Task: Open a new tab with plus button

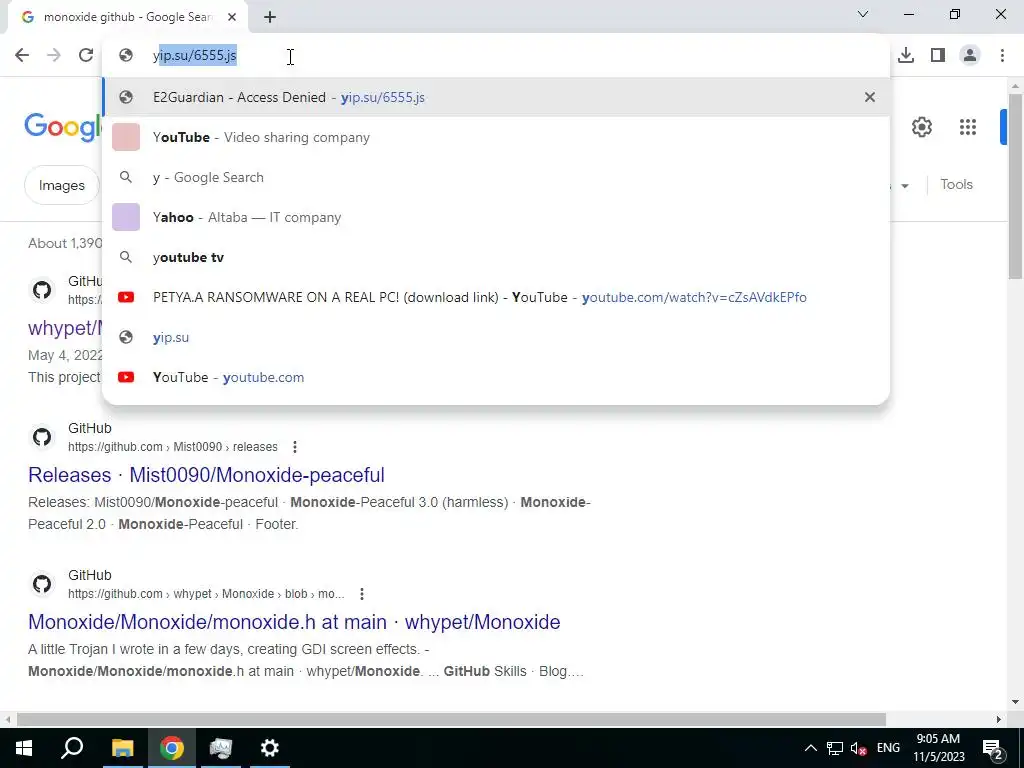Action: pyautogui.click(x=270, y=17)
